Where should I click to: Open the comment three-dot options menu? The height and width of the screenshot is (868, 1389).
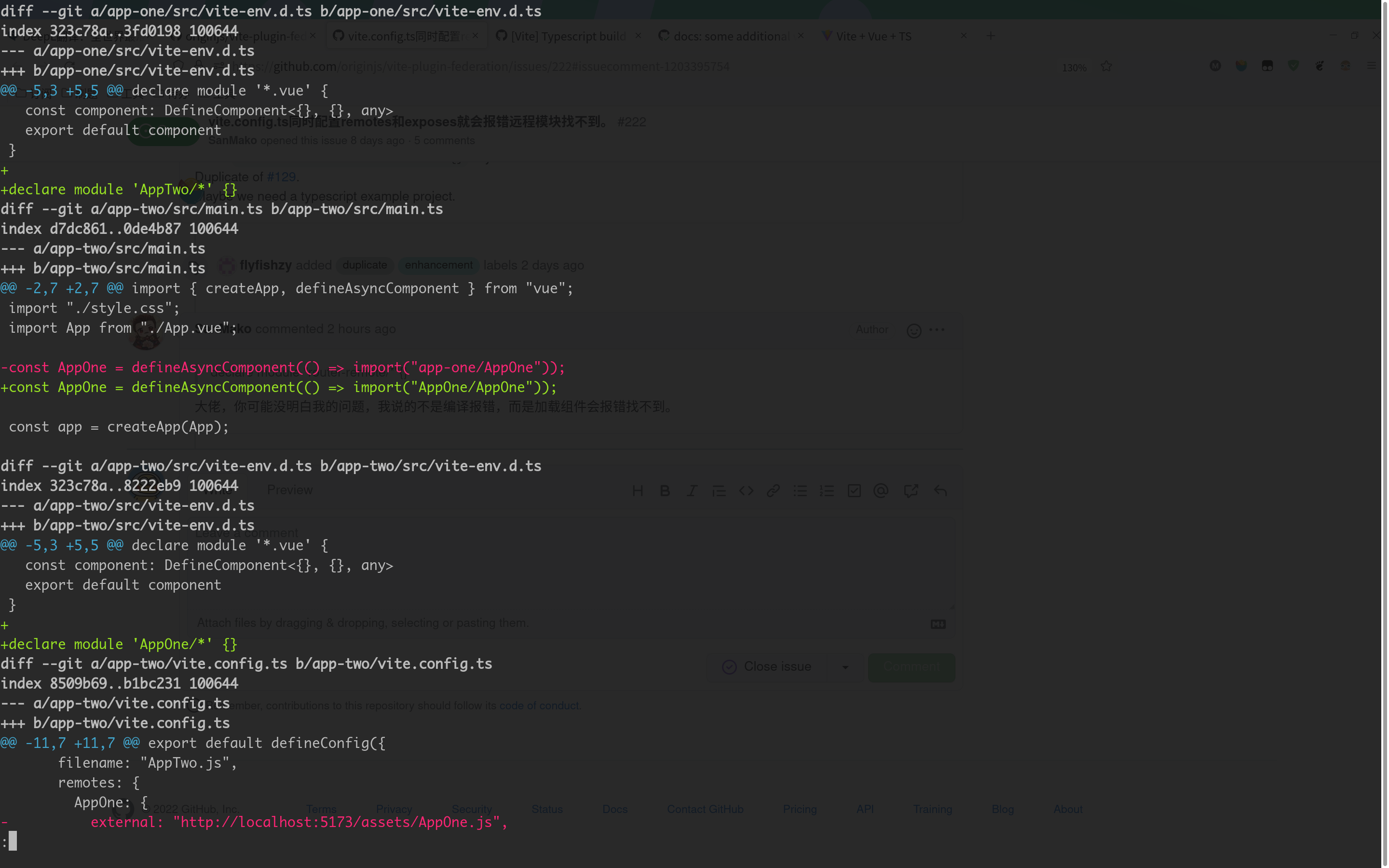(937, 329)
